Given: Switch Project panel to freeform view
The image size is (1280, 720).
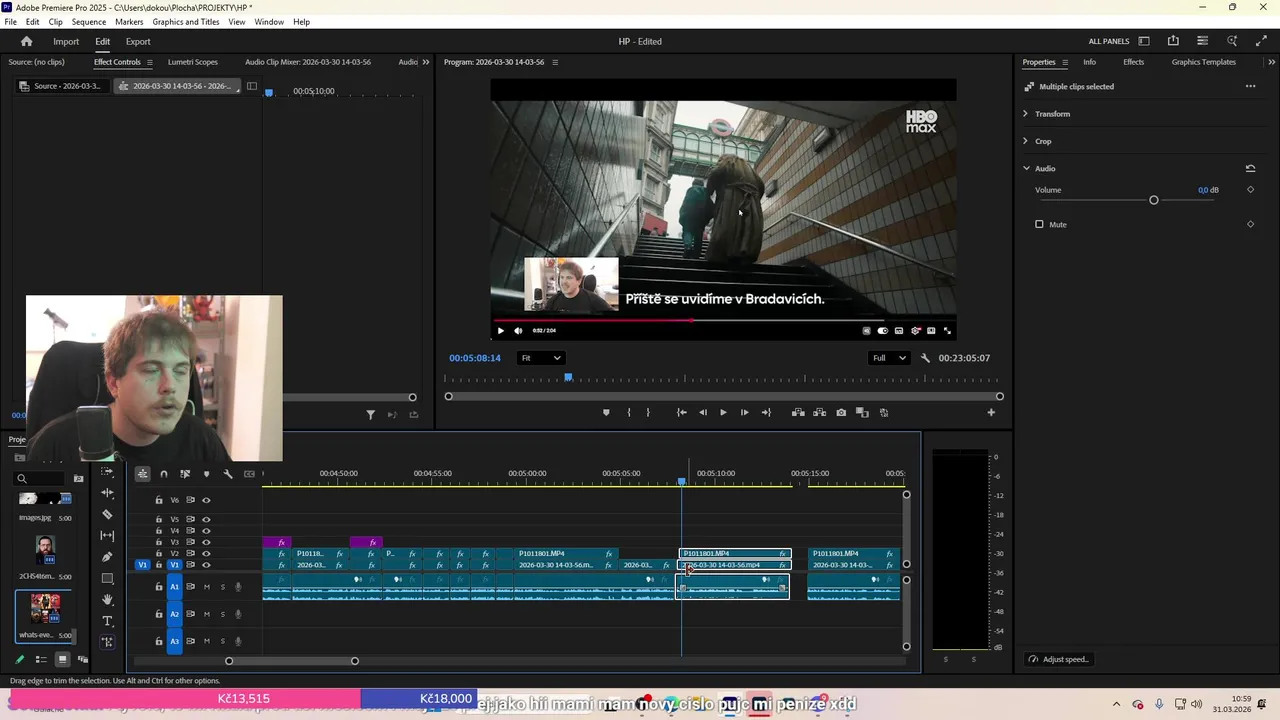Looking at the screenshot, I should (x=83, y=659).
